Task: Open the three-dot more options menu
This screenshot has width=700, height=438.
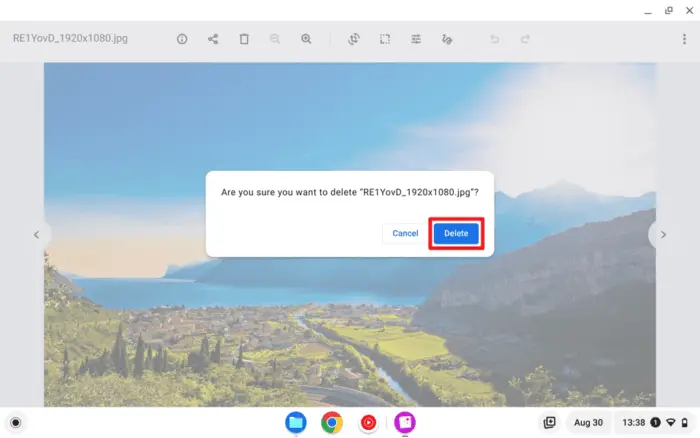Action: (x=684, y=39)
